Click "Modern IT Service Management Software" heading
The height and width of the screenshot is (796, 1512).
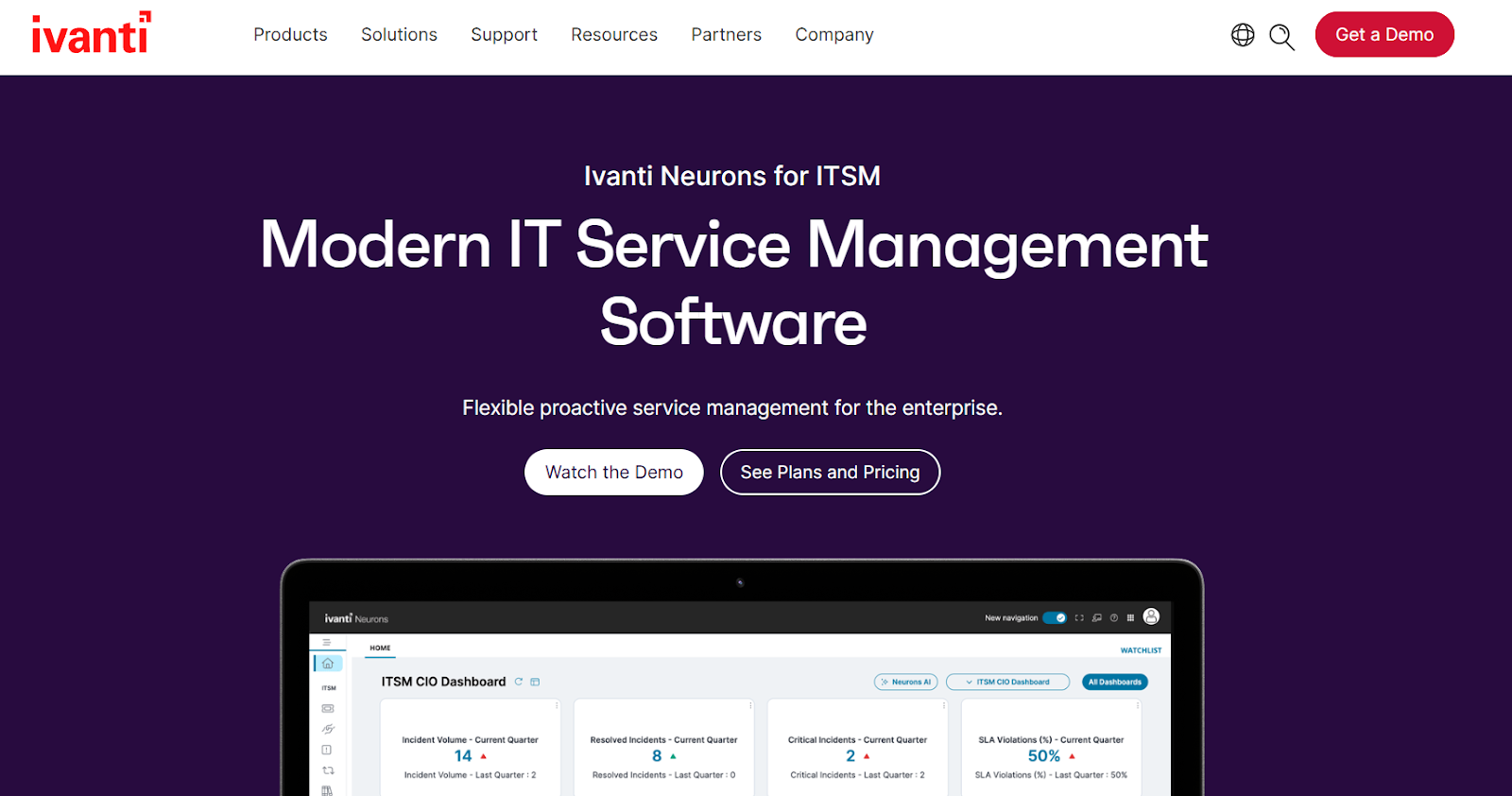pyautogui.click(x=734, y=283)
